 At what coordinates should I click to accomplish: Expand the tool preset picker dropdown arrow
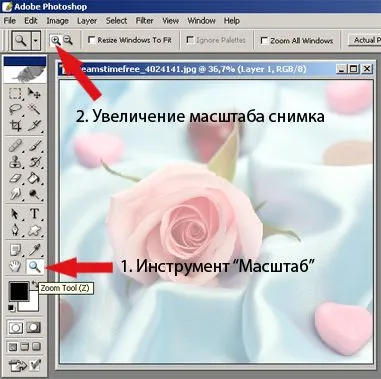point(36,41)
